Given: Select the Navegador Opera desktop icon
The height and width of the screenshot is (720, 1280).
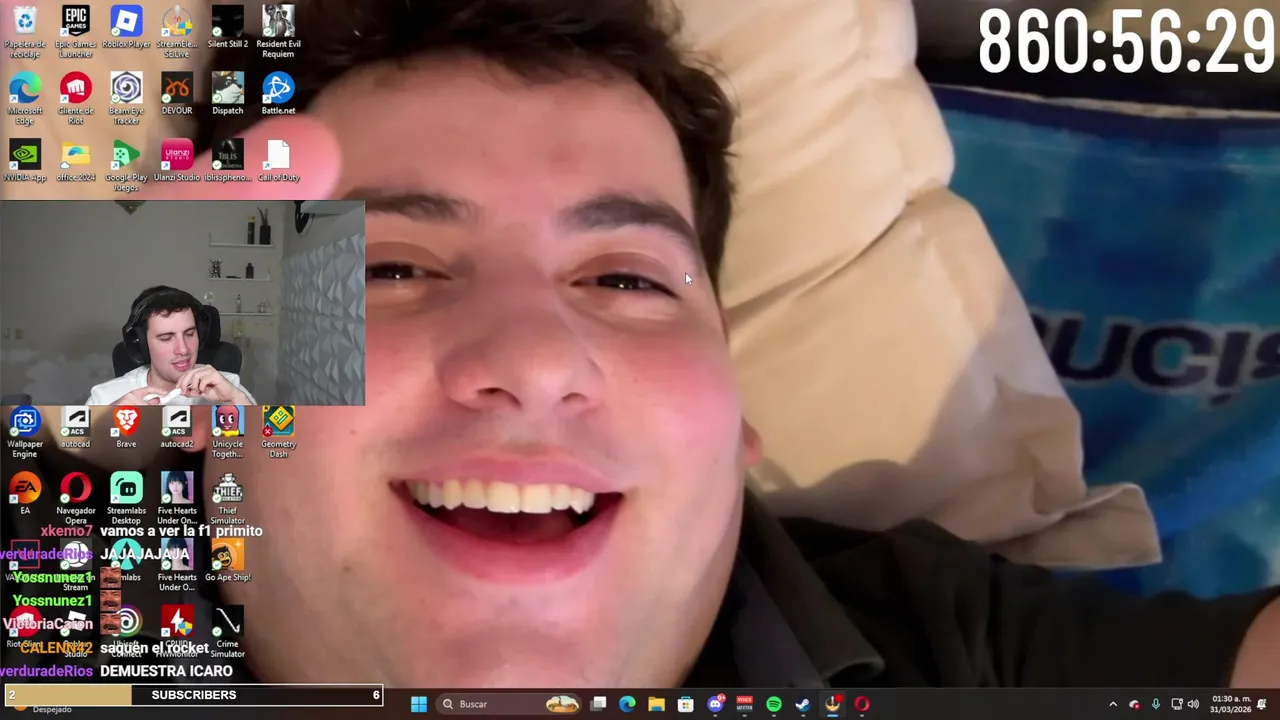Looking at the screenshot, I should coord(76,498).
